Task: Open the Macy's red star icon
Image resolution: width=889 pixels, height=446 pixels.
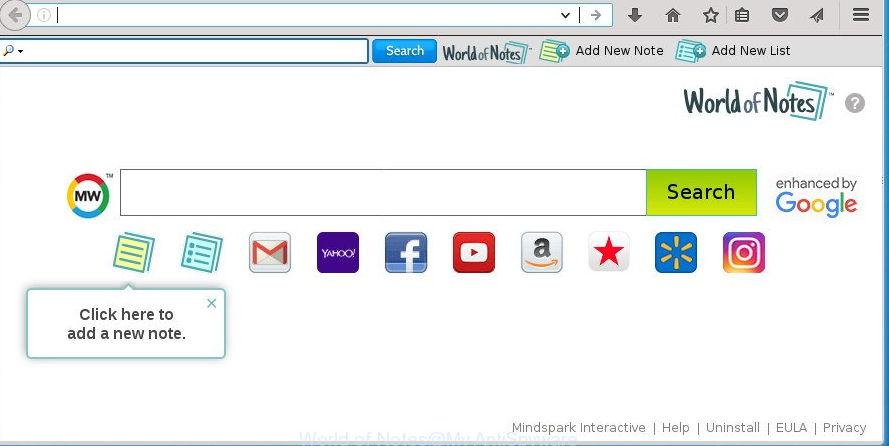Action: pos(609,253)
